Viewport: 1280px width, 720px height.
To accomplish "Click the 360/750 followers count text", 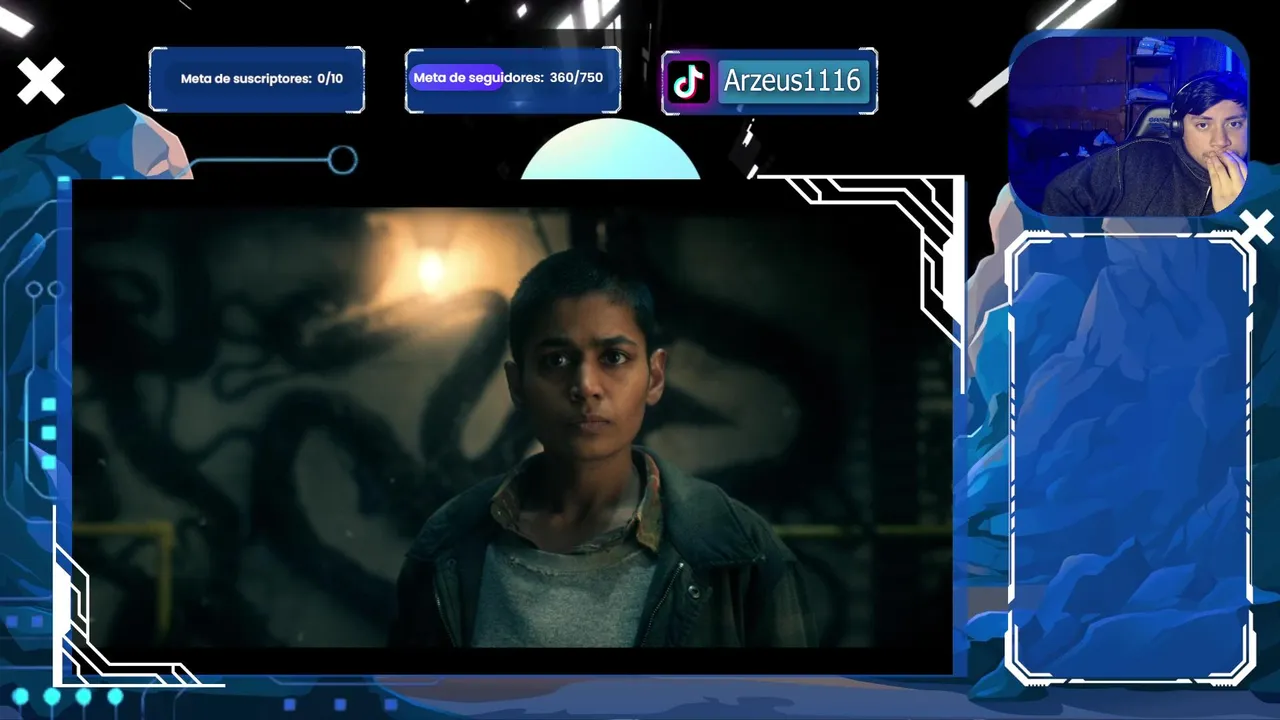I will tap(576, 77).
